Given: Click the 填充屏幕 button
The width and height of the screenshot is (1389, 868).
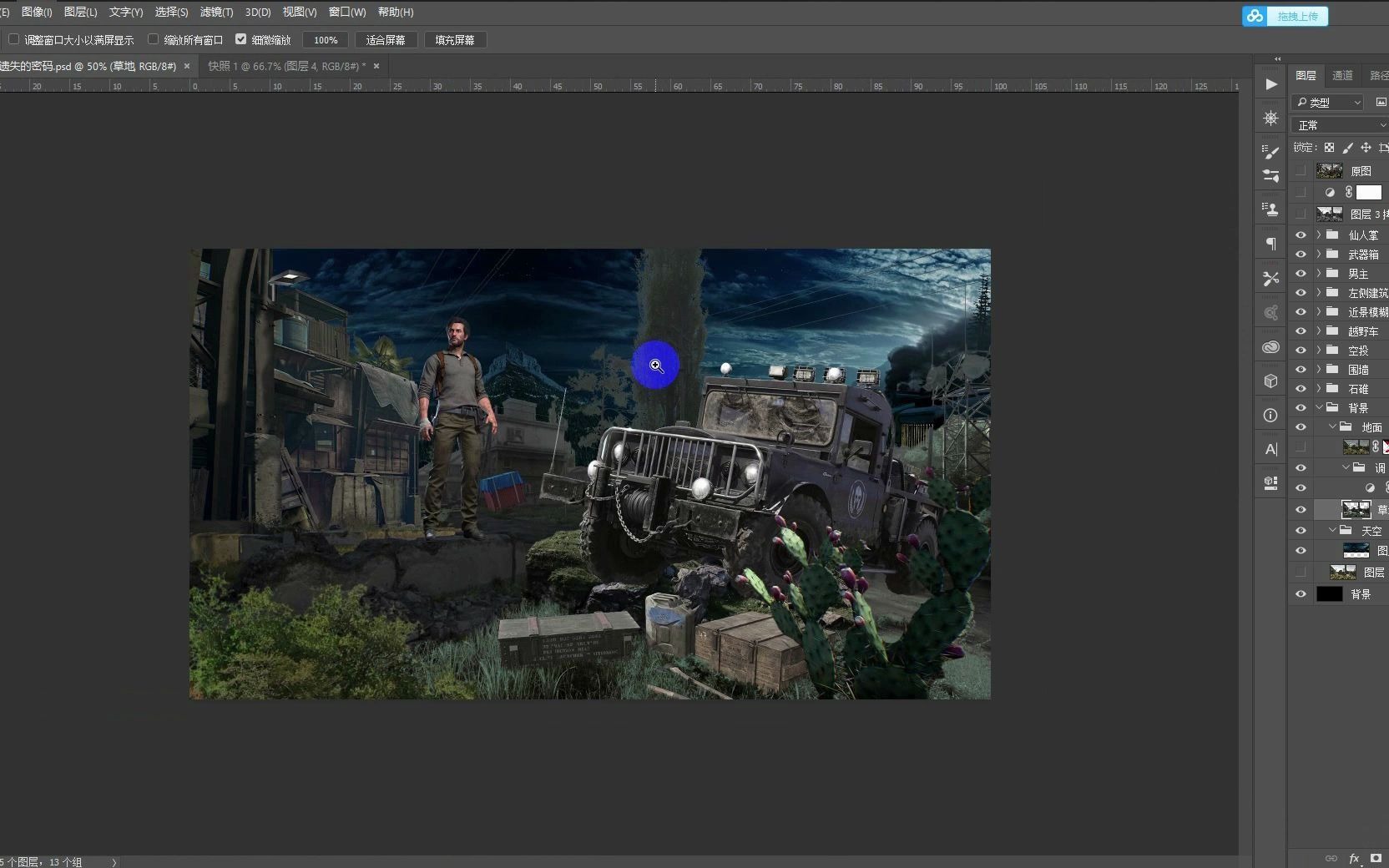Looking at the screenshot, I should (x=455, y=40).
